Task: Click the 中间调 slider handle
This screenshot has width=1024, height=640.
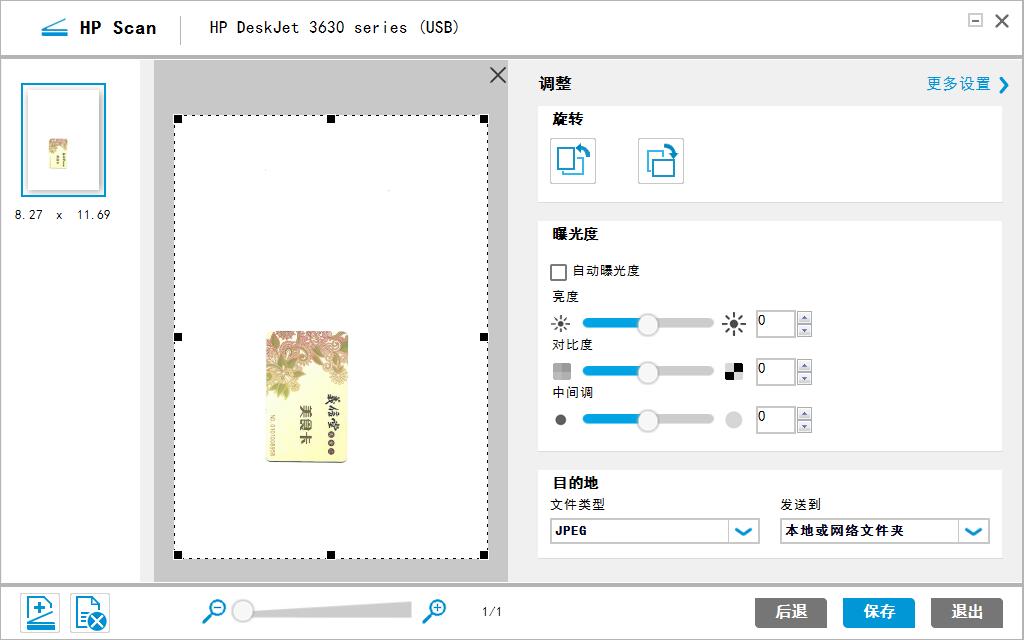Action: [648, 420]
